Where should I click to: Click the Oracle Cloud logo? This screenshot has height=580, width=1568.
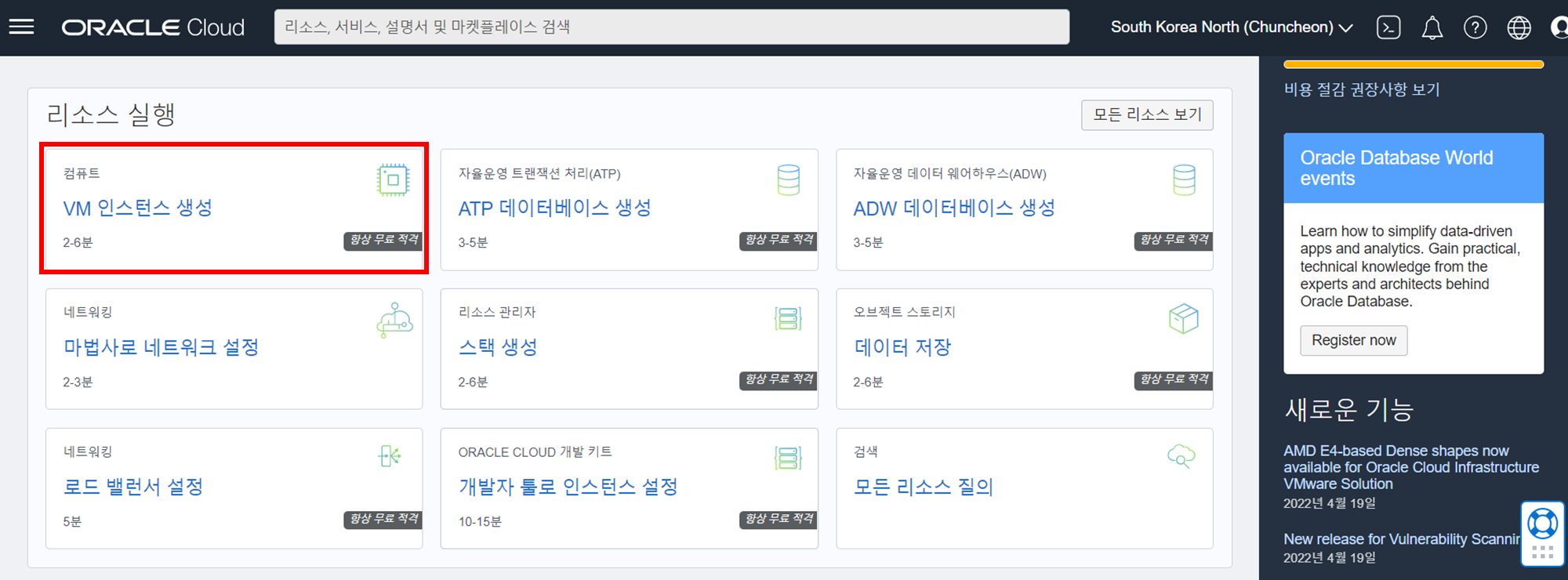[x=153, y=27]
